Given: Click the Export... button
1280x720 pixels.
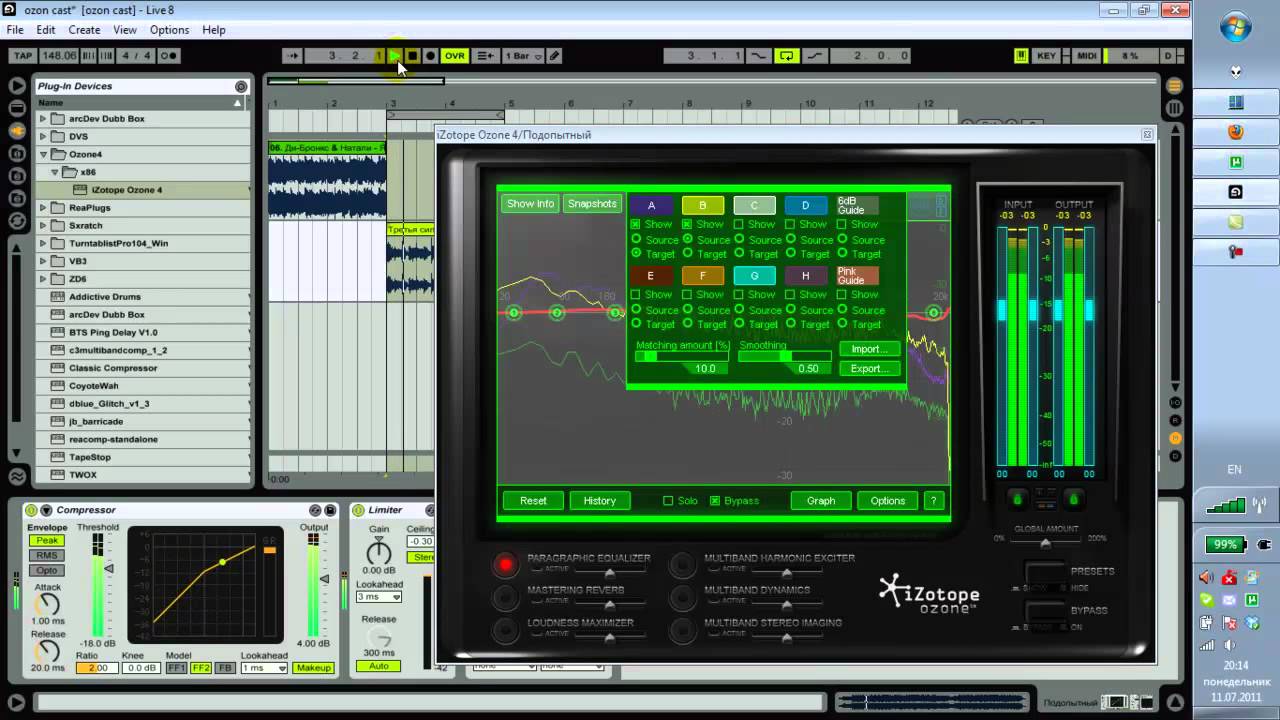Looking at the screenshot, I should pyautogui.click(x=869, y=369).
